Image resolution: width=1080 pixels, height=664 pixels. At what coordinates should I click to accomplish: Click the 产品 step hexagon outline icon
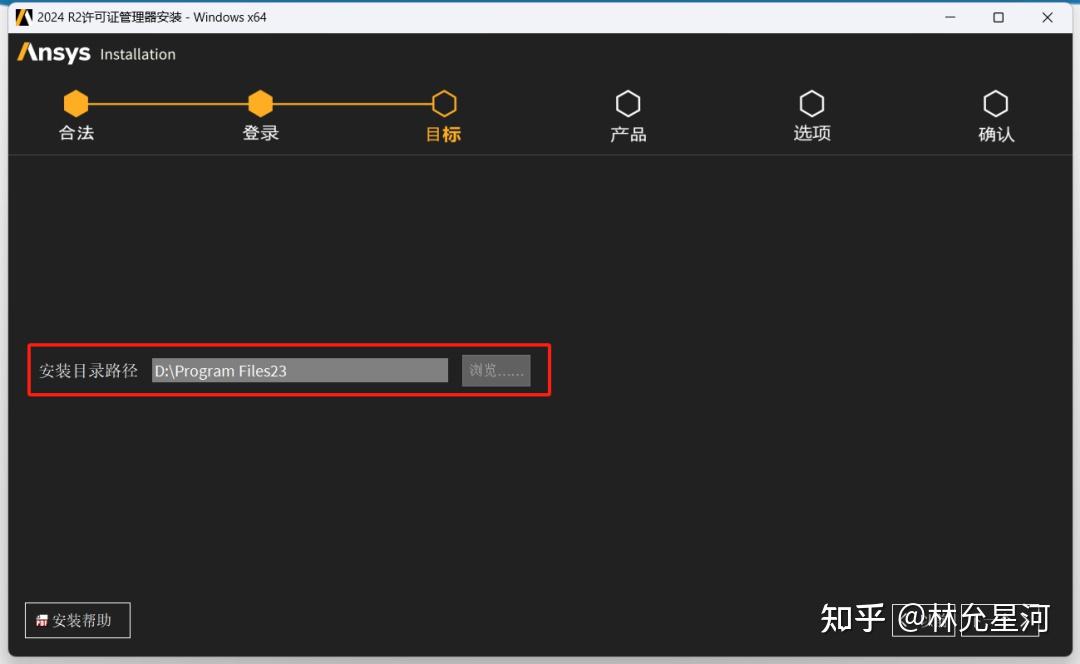[x=628, y=103]
